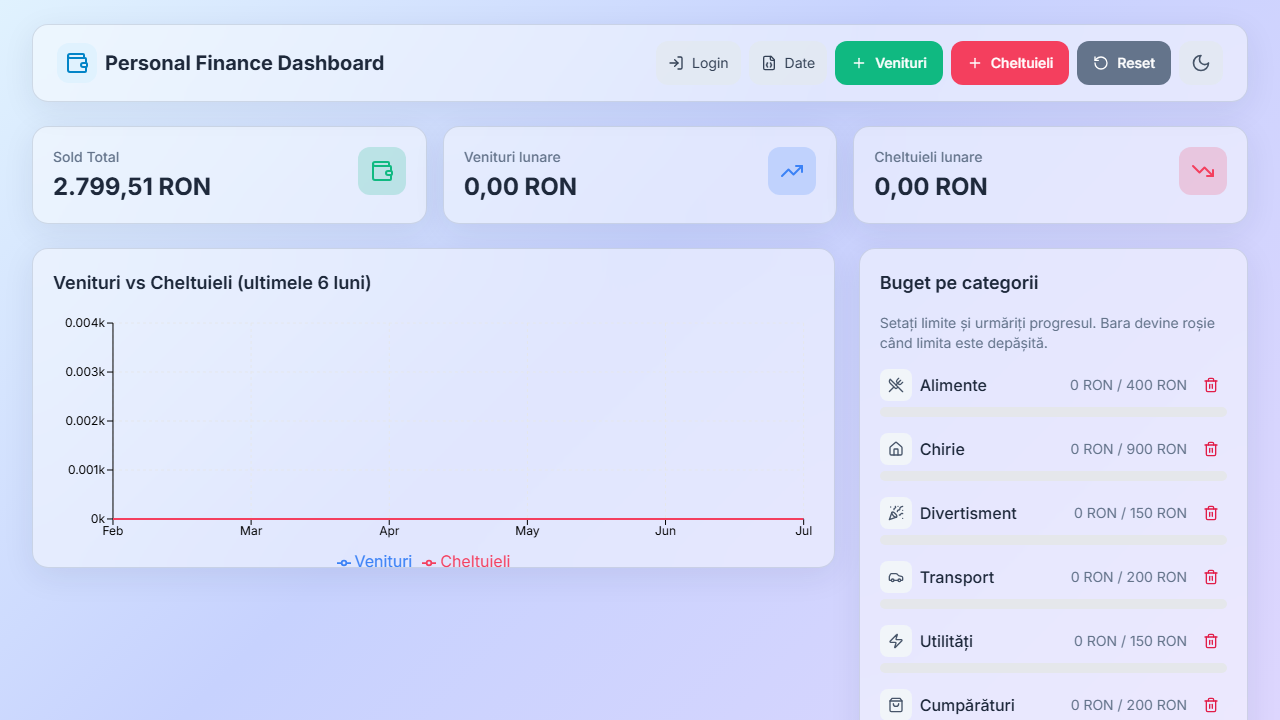Delete the Transport budget with trash icon
The height and width of the screenshot is (720, 1280).
pyautogui.click(x=1211, y=577)
